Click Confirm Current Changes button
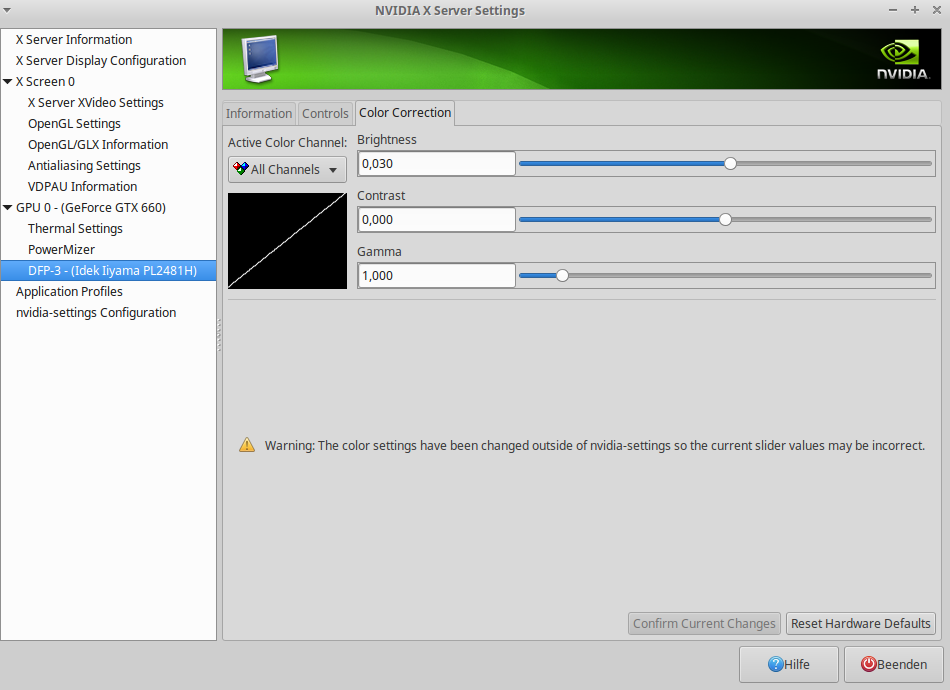 704,623
